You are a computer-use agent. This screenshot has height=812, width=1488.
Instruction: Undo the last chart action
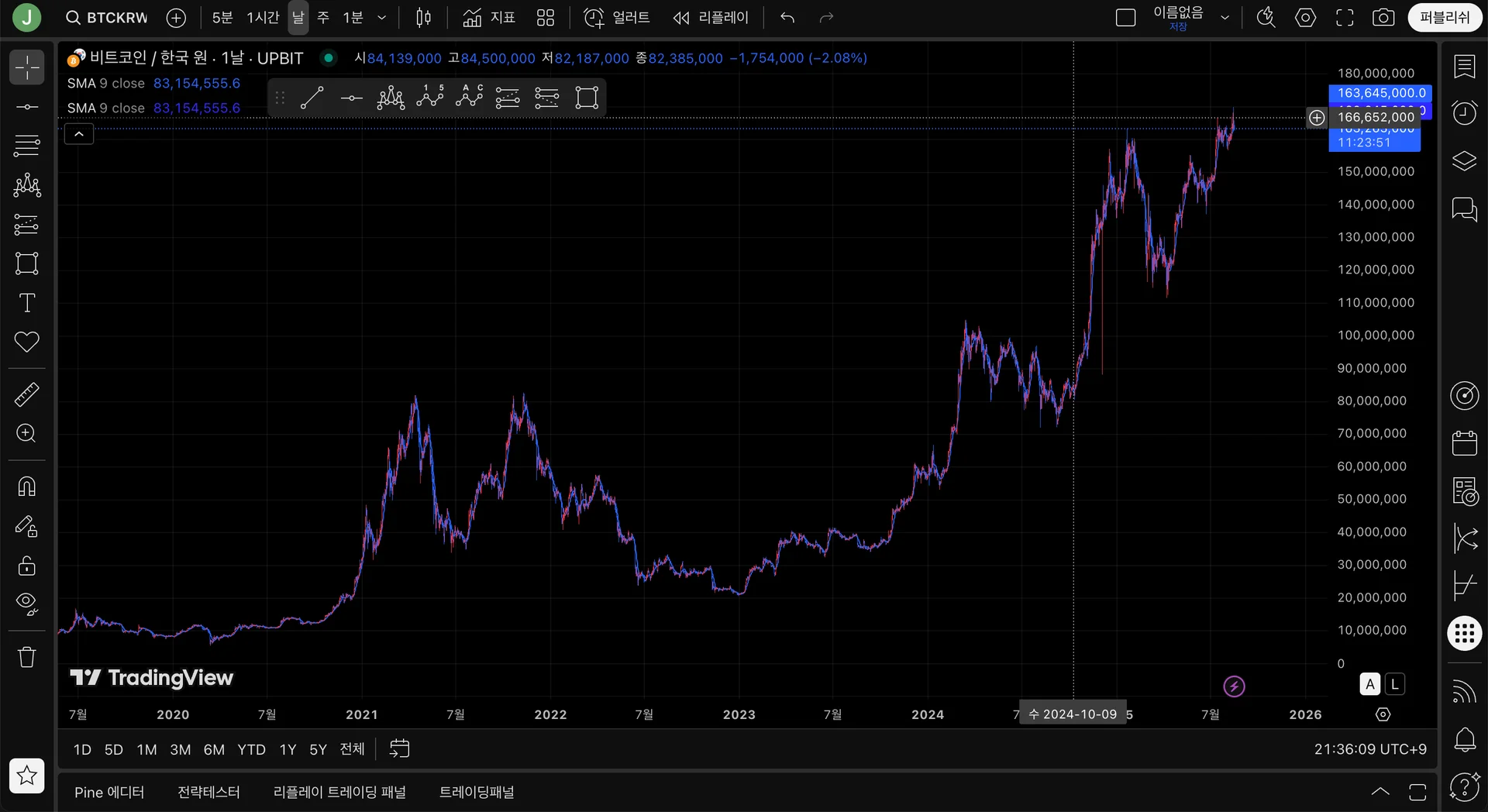[787, 18]
